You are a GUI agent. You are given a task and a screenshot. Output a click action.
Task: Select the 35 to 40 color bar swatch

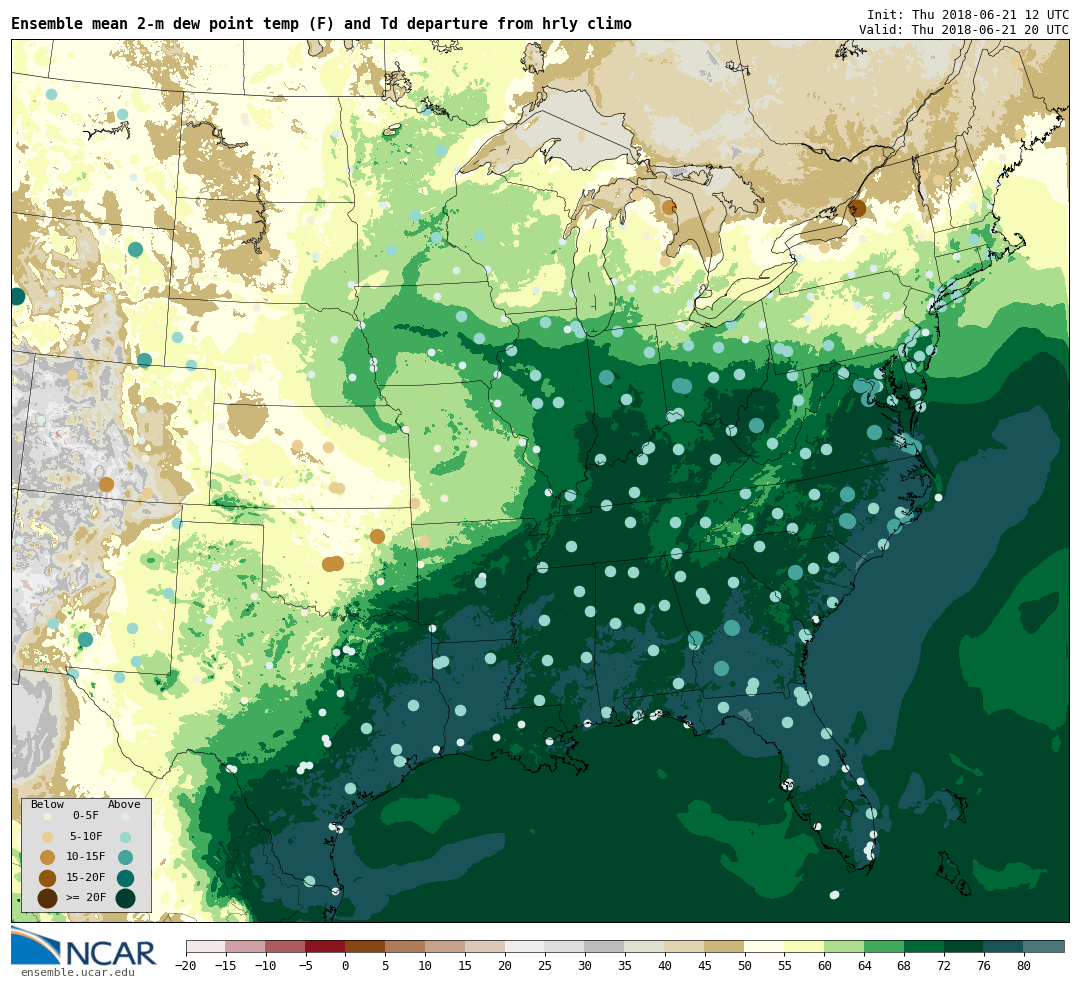(x=645, y=946)
